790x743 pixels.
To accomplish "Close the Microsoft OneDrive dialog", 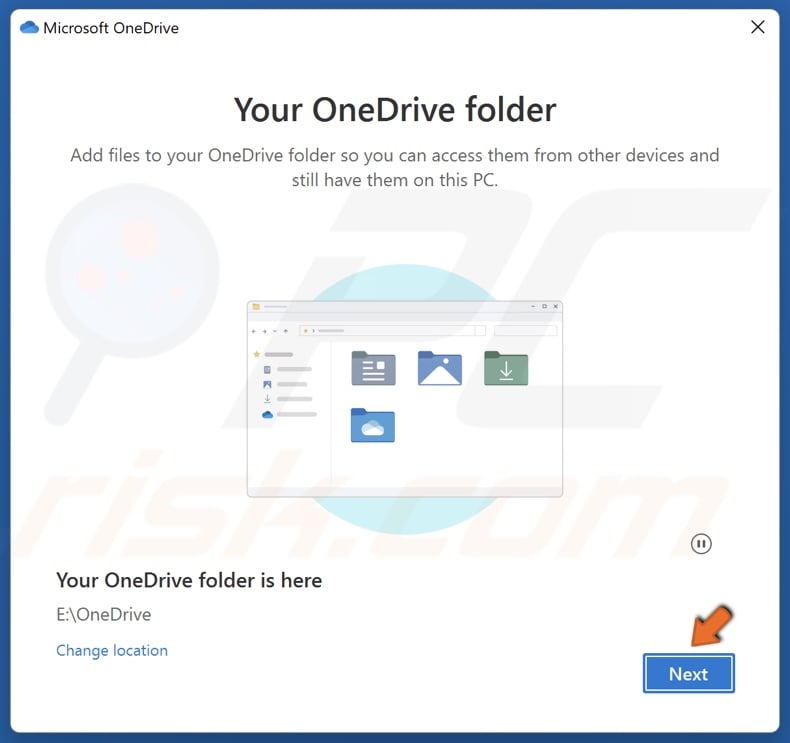I will [758, 27].
